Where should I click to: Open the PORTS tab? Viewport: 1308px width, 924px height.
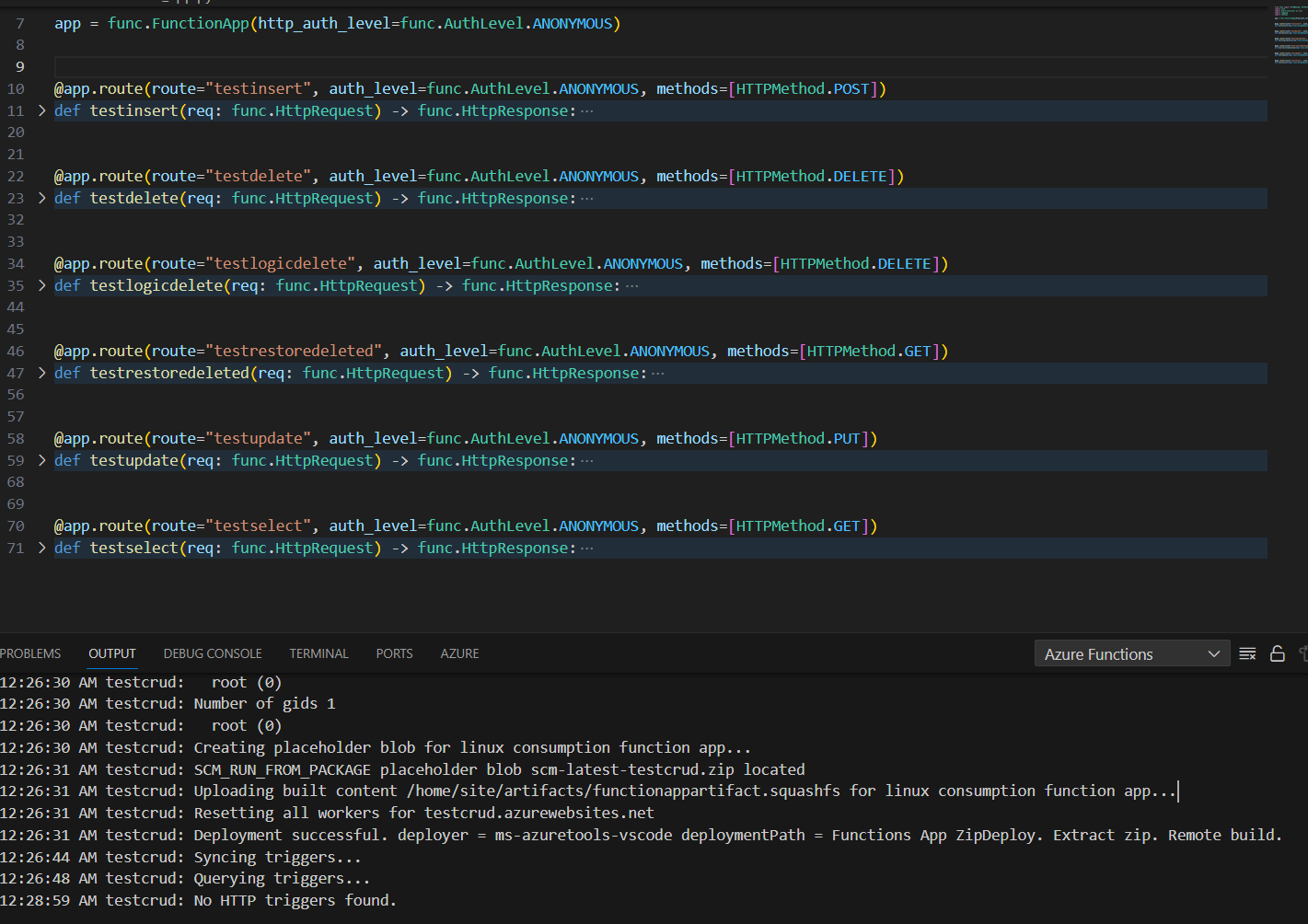pyautogui.click(x=394, y=653)
